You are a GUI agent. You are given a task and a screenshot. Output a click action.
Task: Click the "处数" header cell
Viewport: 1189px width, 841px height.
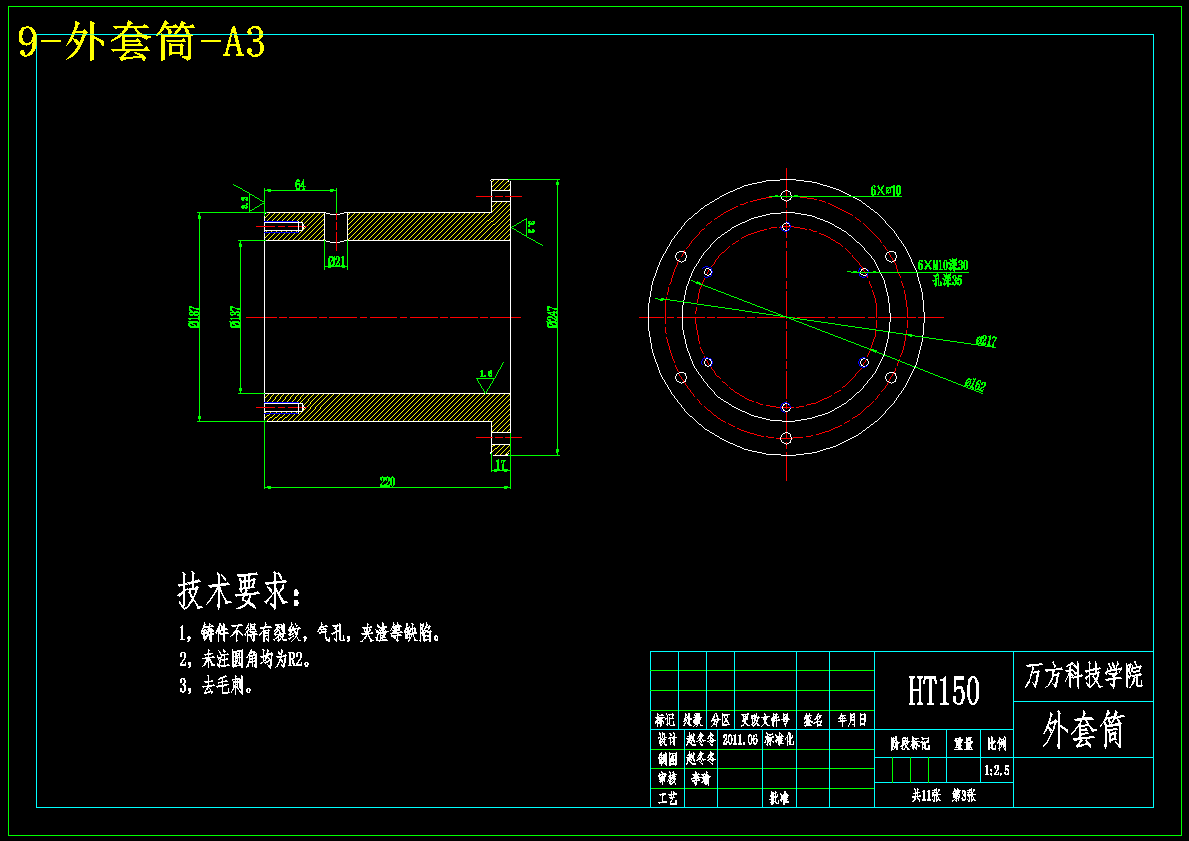click(x=692, y=720)
